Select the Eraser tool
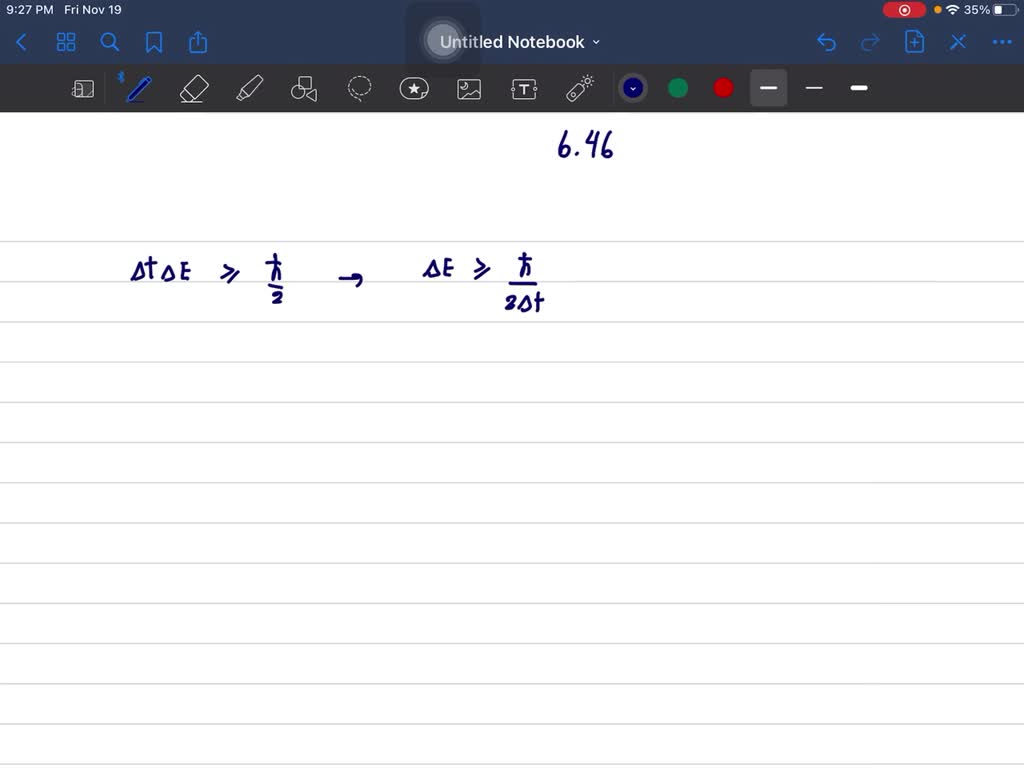This screenshot has height=768, width=1024. coord(194,88)
